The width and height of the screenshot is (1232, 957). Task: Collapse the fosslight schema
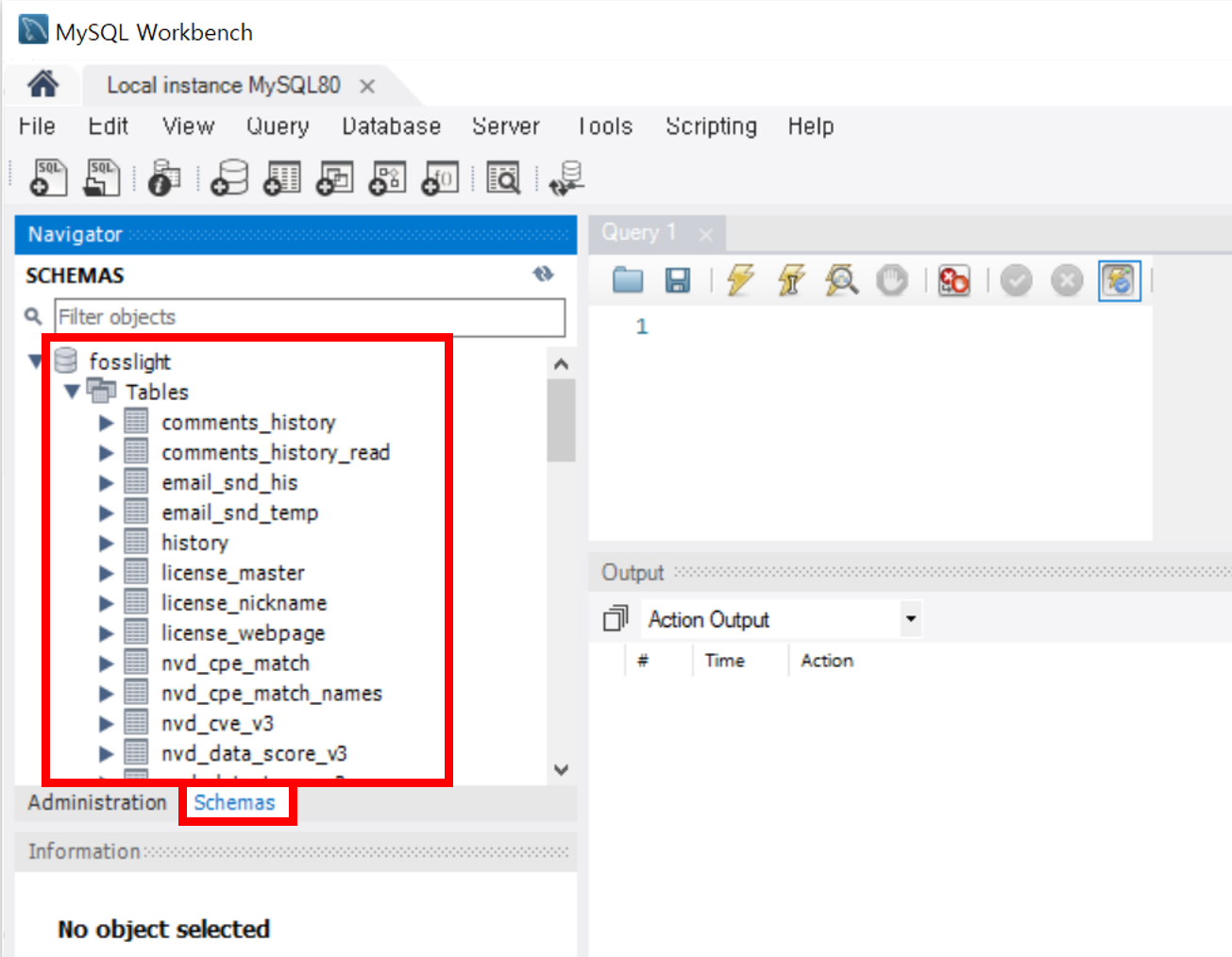[36, 361]
